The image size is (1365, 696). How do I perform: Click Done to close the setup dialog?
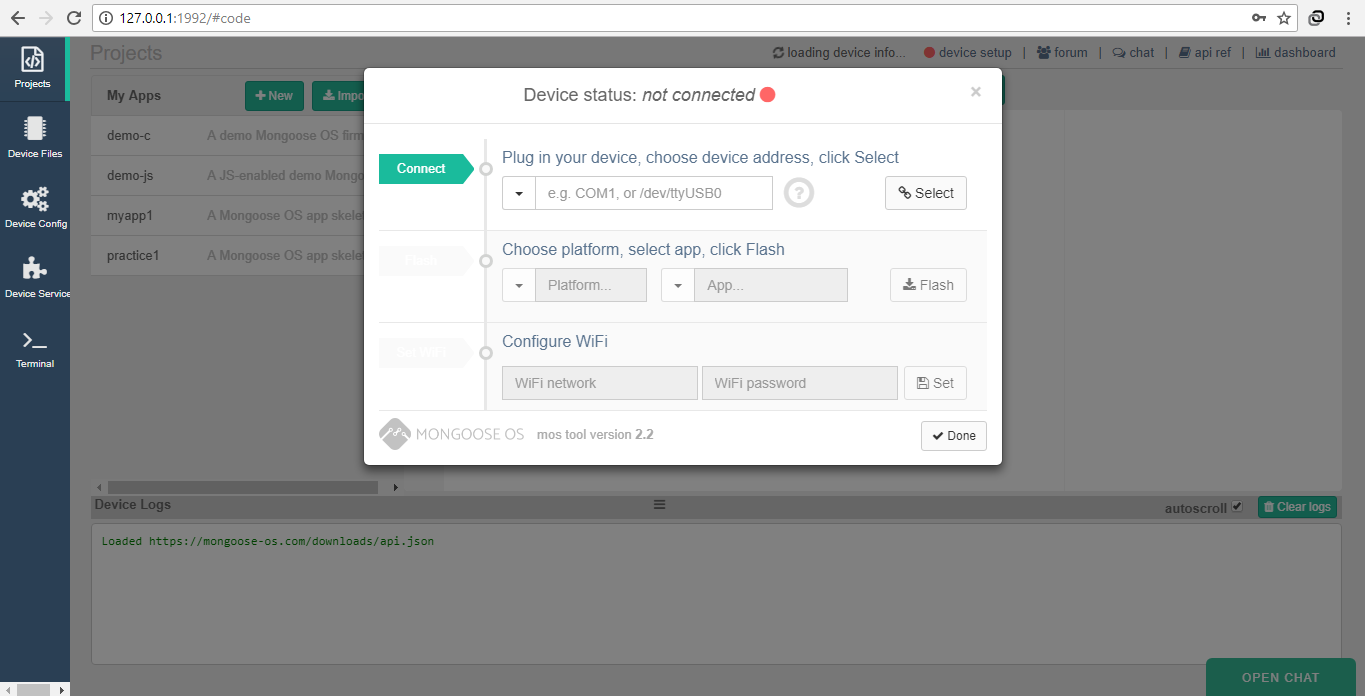[952, 435]
